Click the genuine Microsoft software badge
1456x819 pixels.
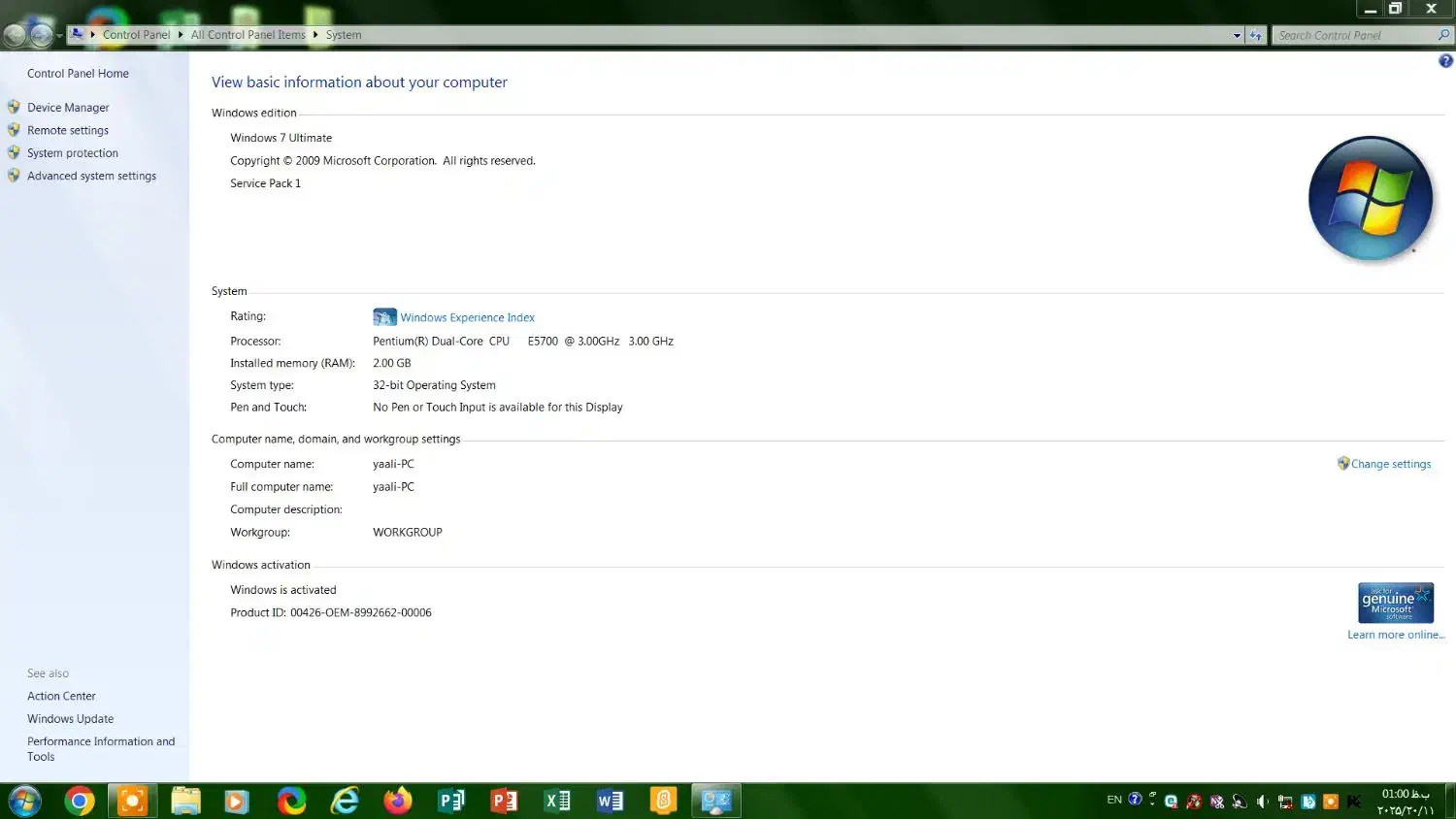pyautogui.click(x=1396, y=603)
